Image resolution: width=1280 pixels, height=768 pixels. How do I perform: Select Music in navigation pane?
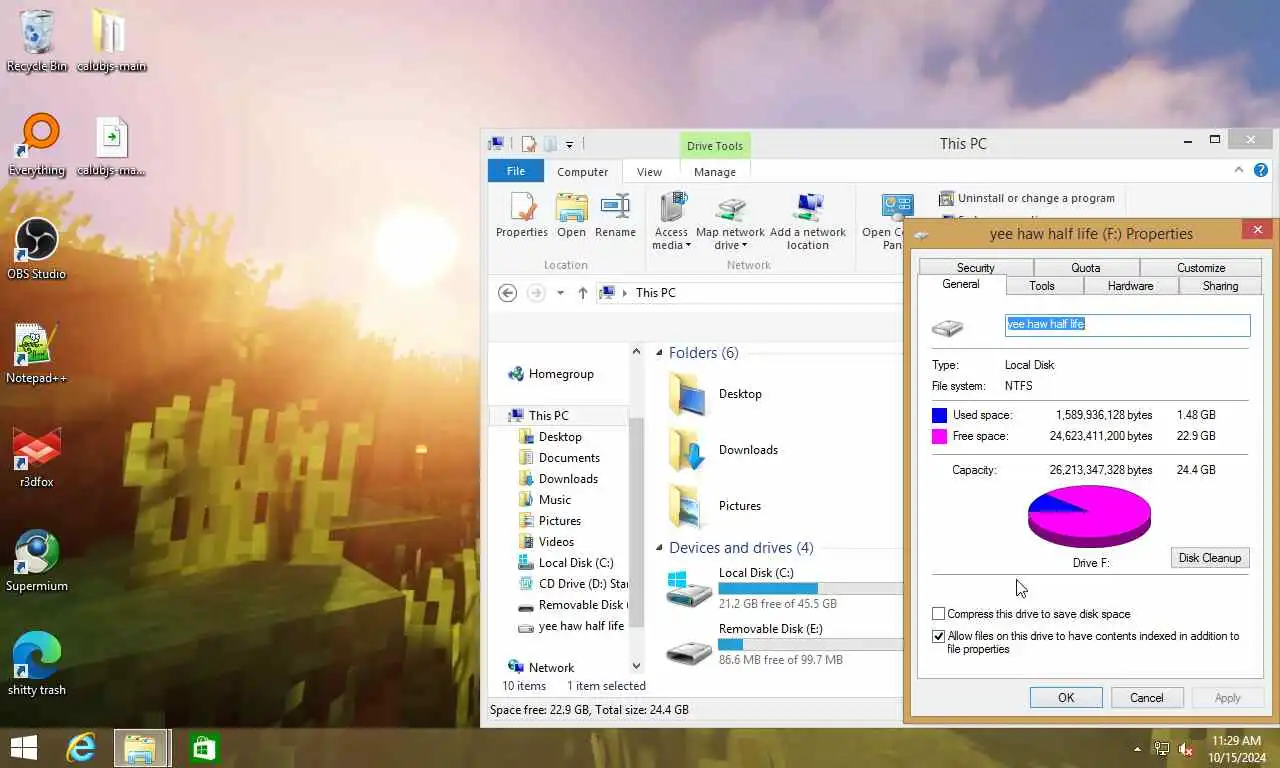point(555,500)
